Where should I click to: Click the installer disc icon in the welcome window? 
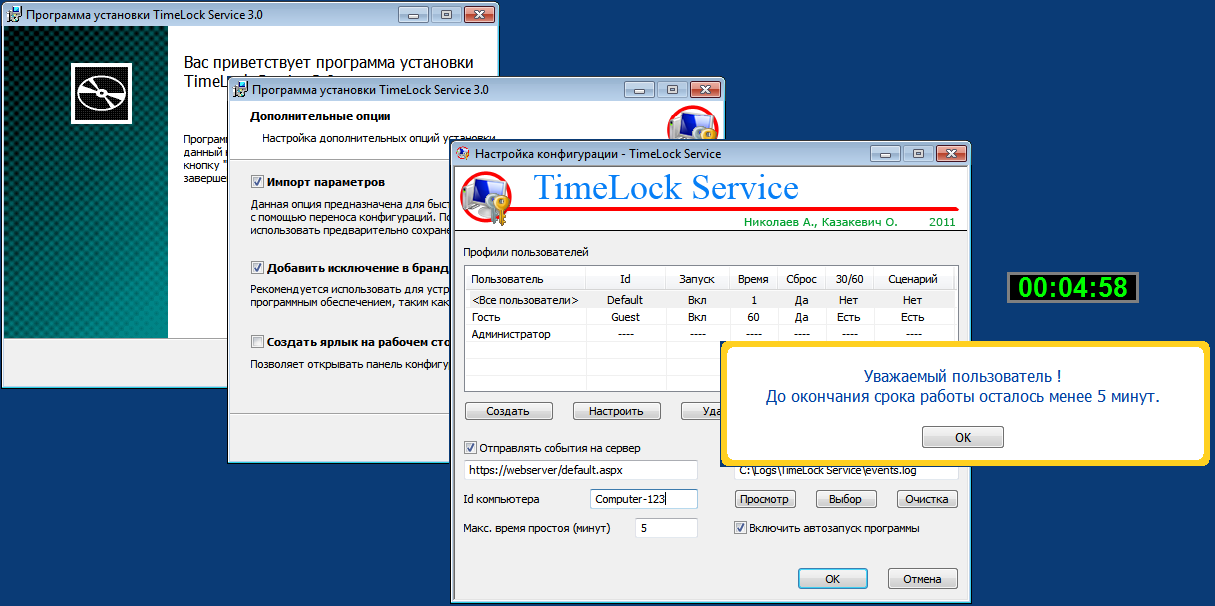[x=102, y=94]
